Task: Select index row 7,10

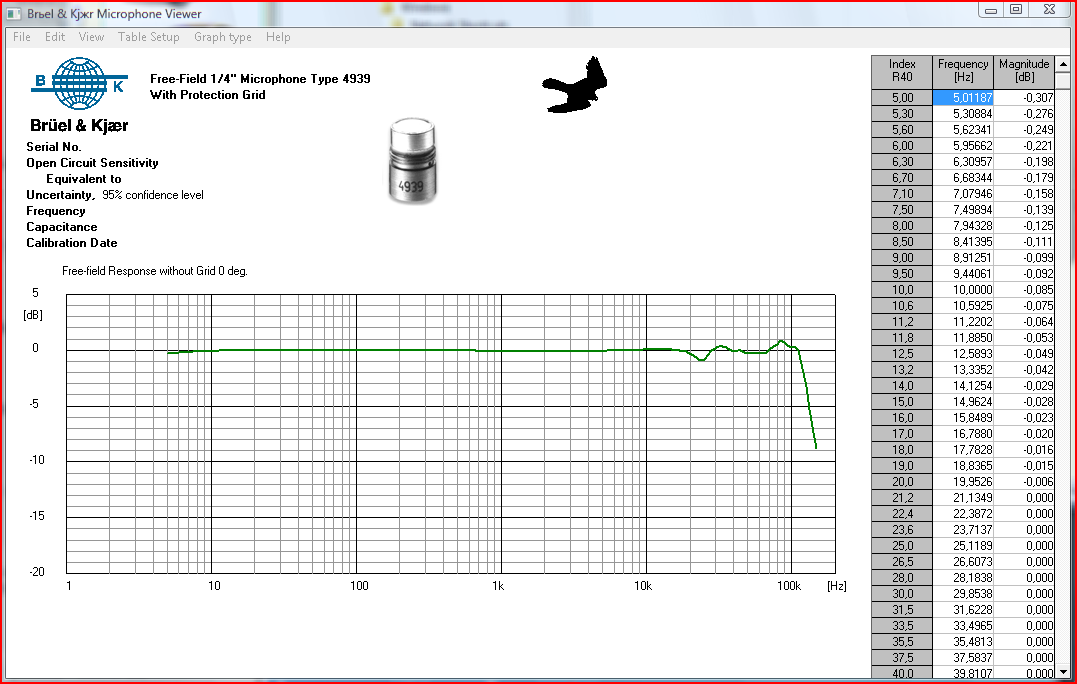Action: pos(902,194)
